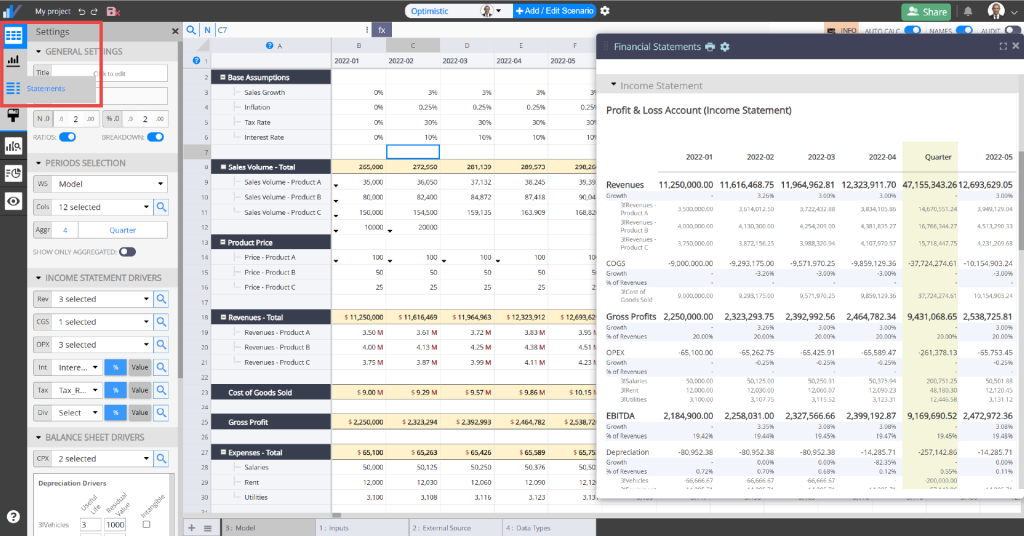
Task: Open scenario settings gear icon
Action: [605, 11]
